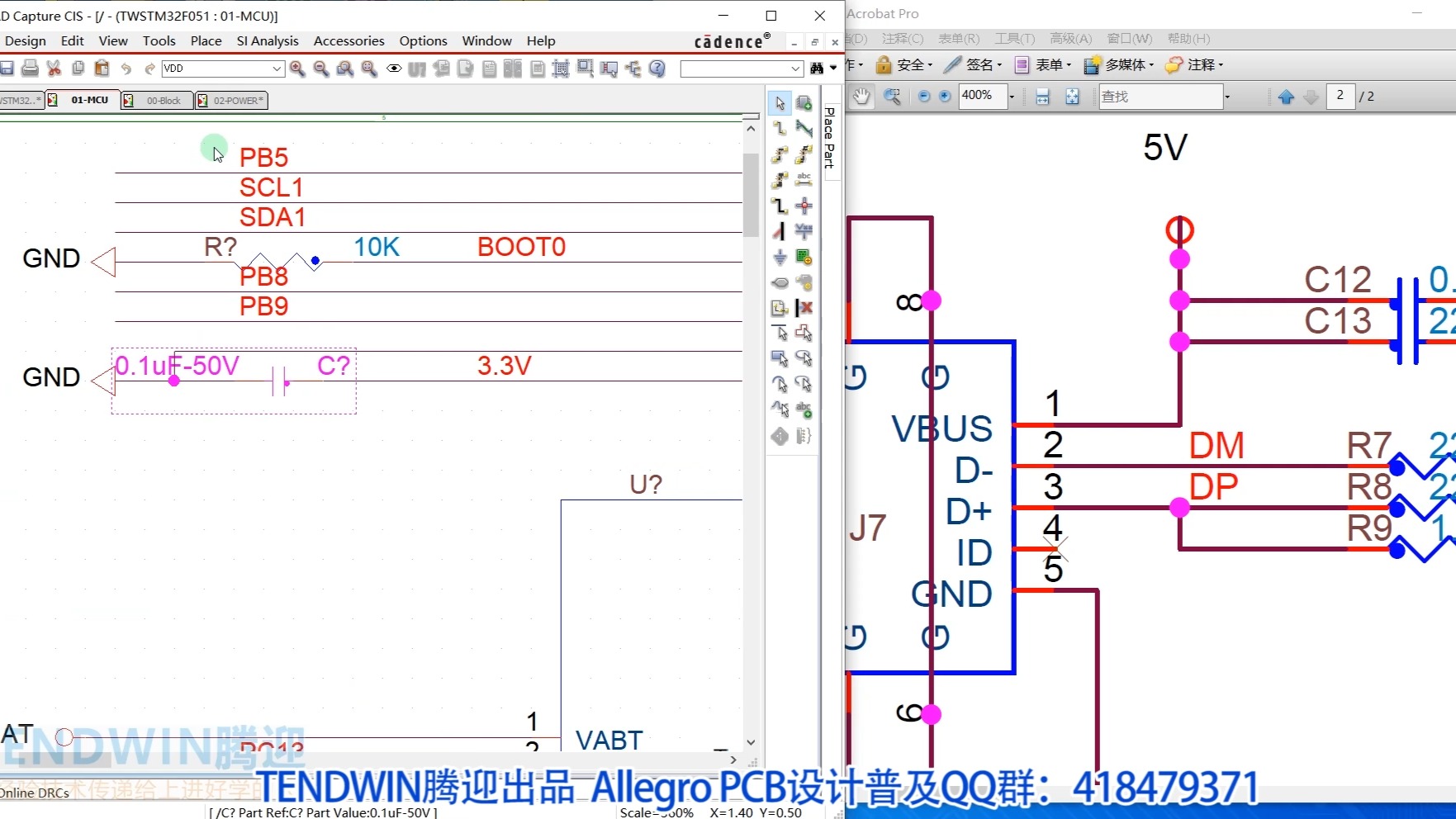Screen dimensions: 1456x819
Task: Select the Place Ground symbol tool
Action: pyautogui.click(x=780, y=257)
